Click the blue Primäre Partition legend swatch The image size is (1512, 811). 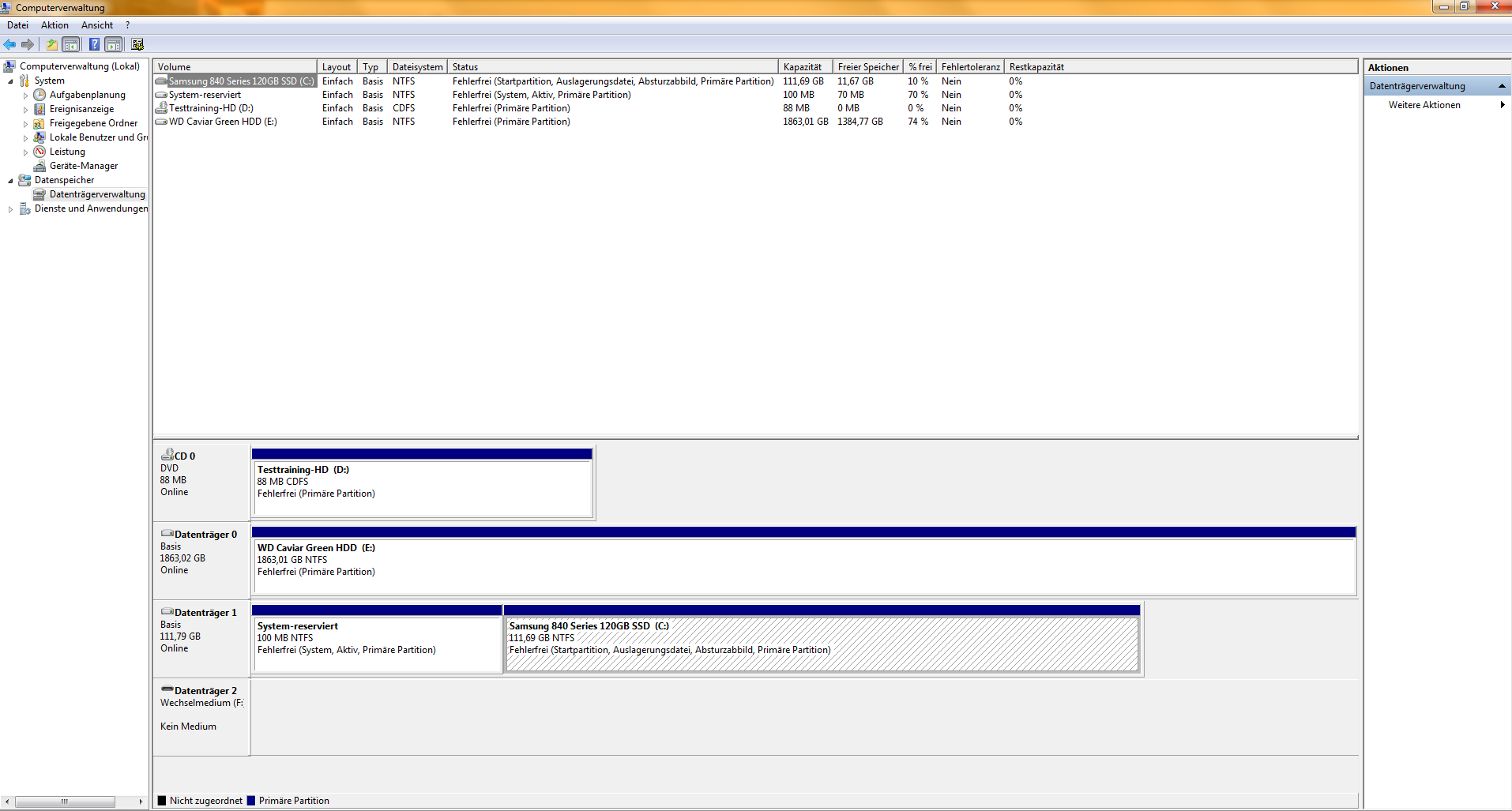[x=251, y=801]
